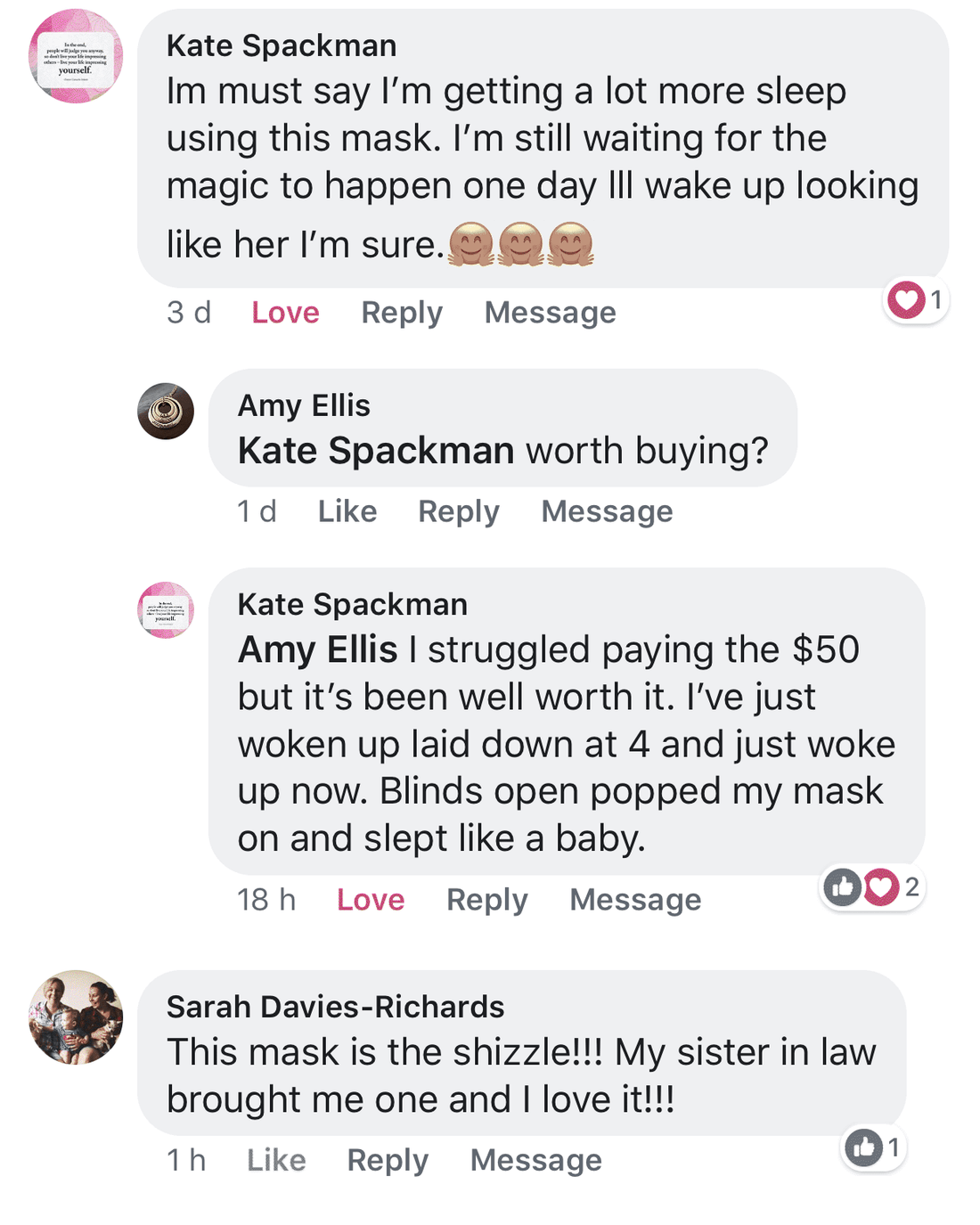Screen dimensions: 980x1225
Task: View heart reaction on Kate's first comment
Action: (906, 299)
